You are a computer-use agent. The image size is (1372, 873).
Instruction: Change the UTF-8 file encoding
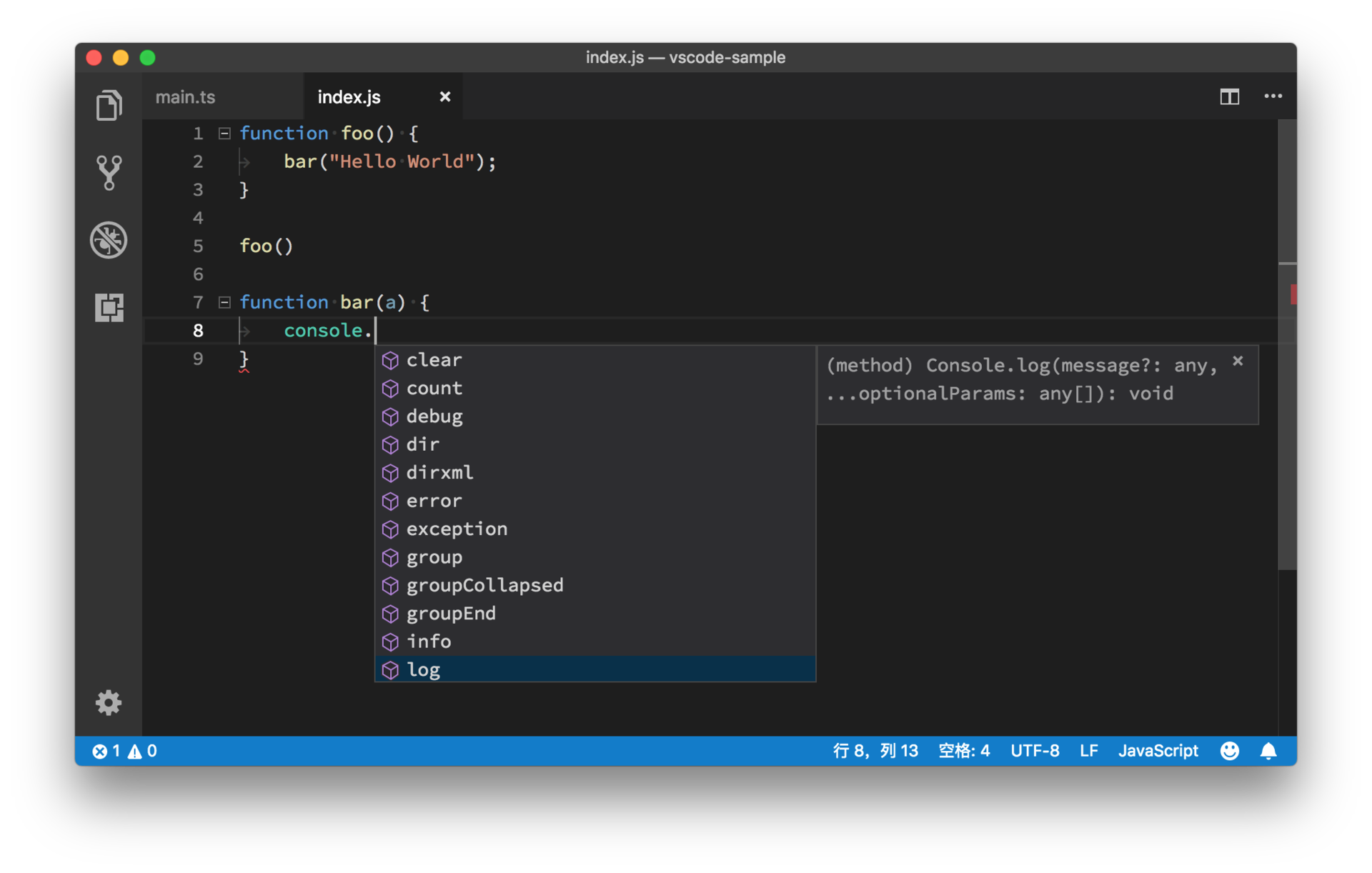click(1034, 751)
